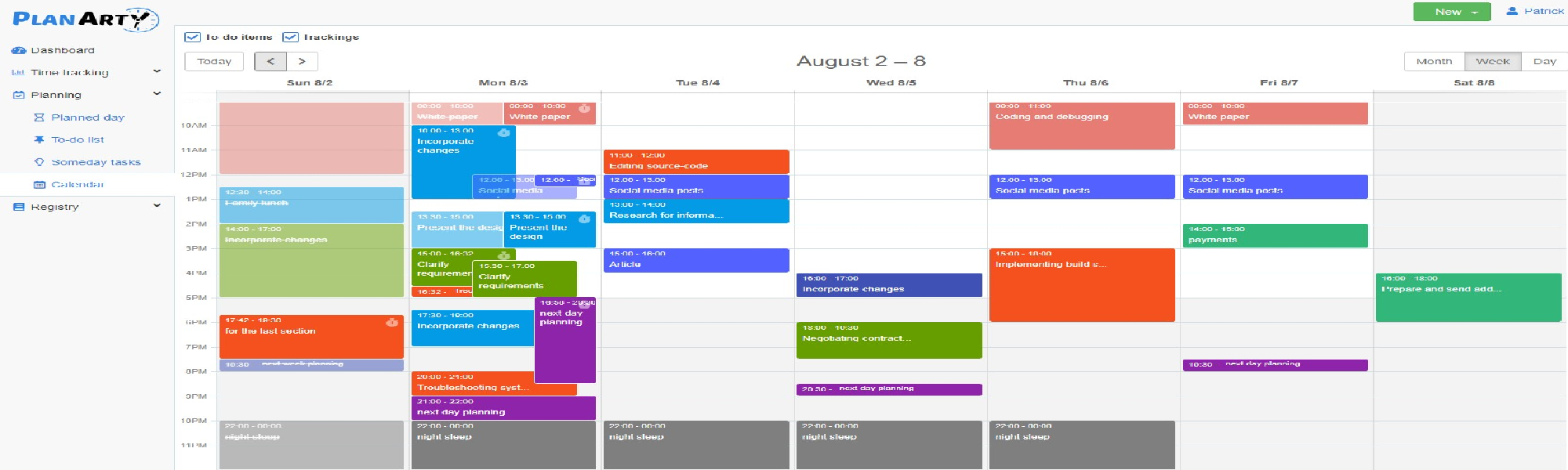This screenshot has width=1568, height=470.
Task: Click the Registry icon in sidebar
Action: pos(19,207)
